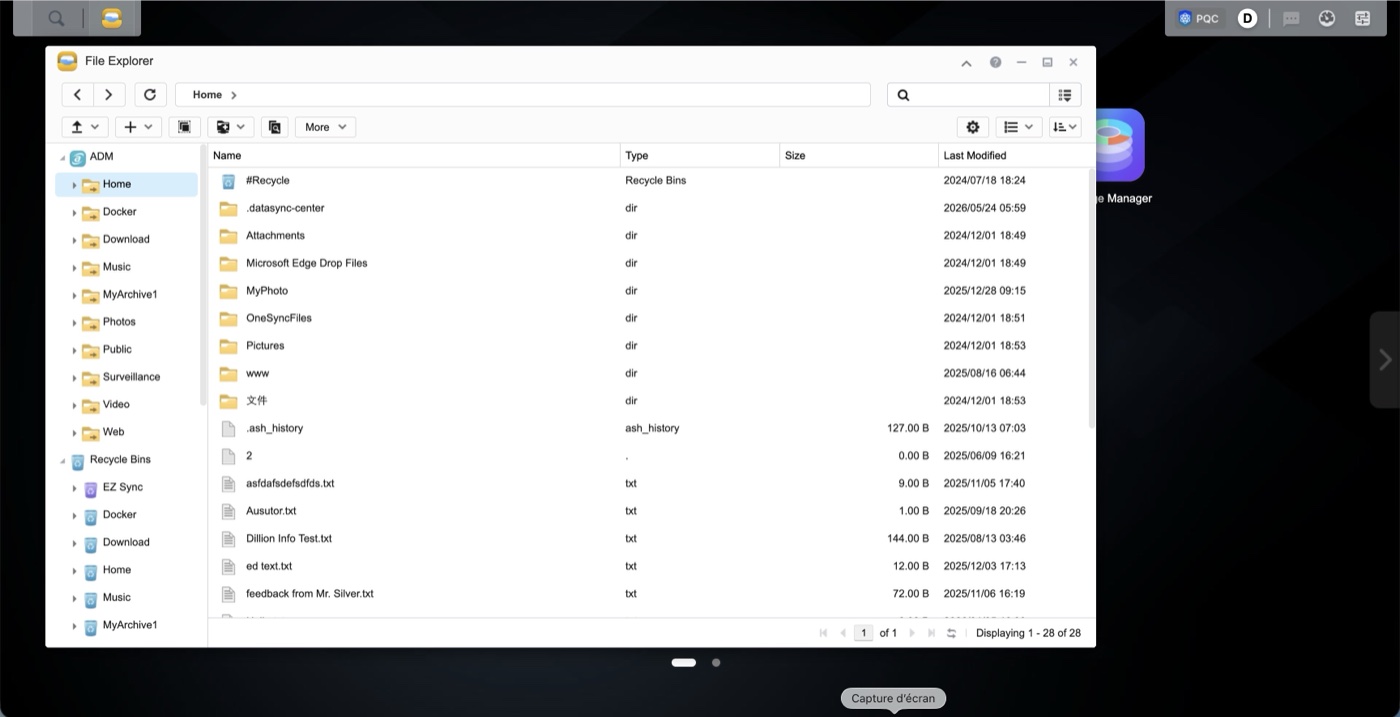Viewport: 1400px width, 717px height.
Task: Click the File Explorer help question mark
Action: pos(996,62)
